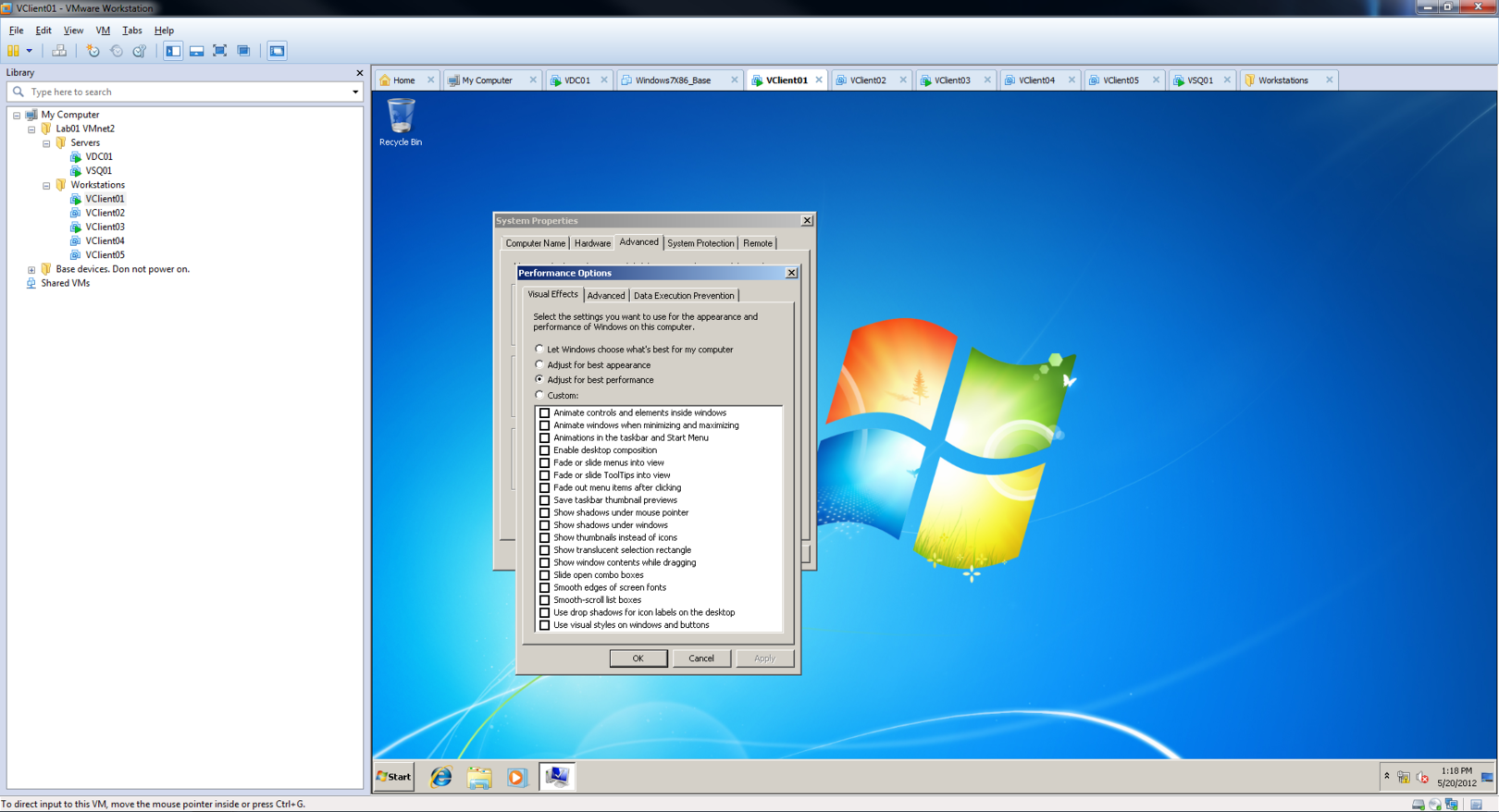Click the Library search input field

[x=185, y=92]
